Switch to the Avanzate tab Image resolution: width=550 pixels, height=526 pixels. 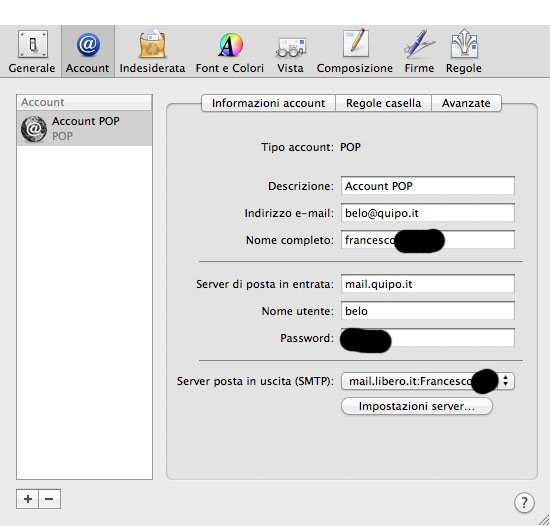click(x=466, y=103)
